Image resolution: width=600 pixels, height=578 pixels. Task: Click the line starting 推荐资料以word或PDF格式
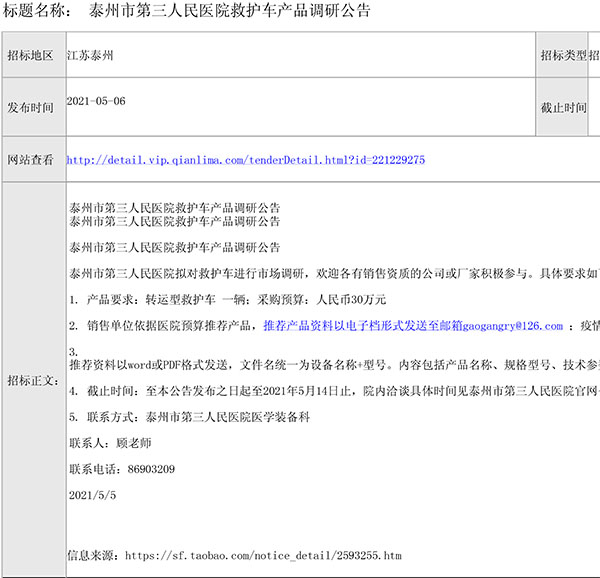pyautogui.click(x=334, y=365)
